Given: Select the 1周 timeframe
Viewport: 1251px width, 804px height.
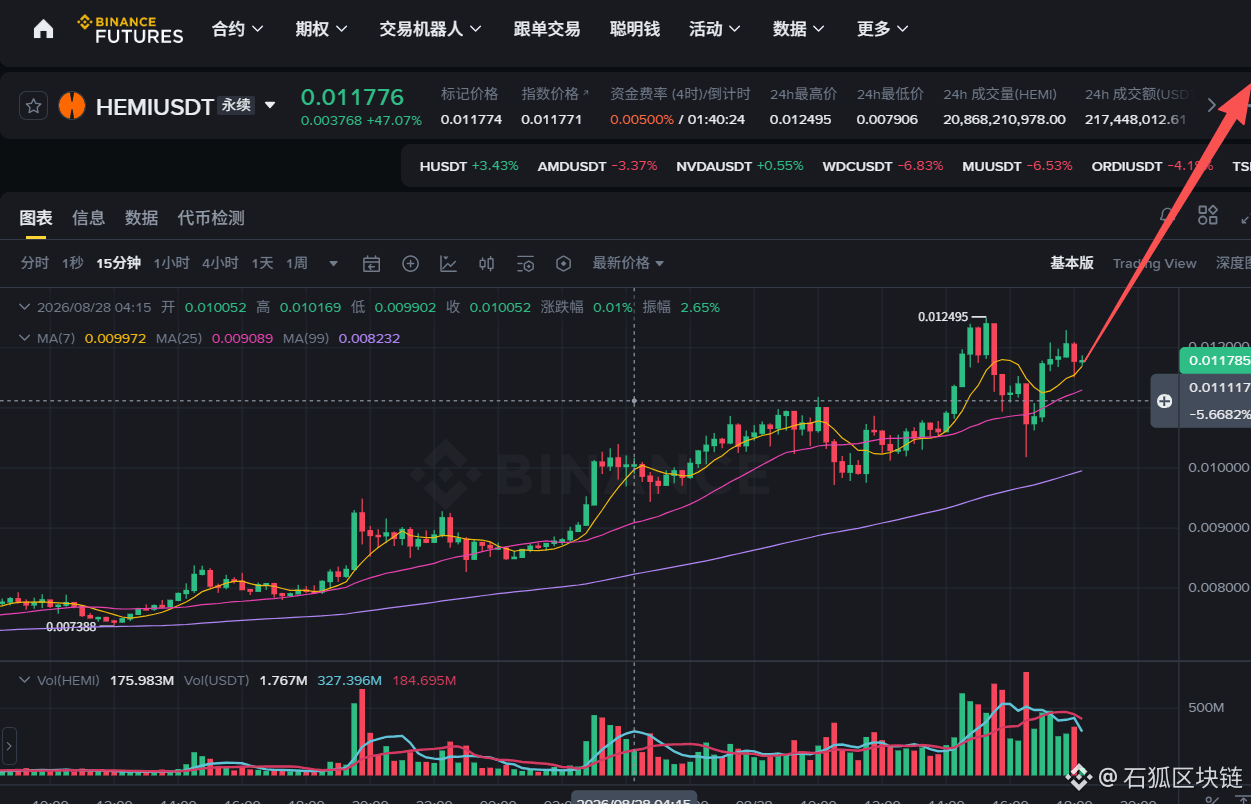Looking at the screenshot, I should (297, 263).
